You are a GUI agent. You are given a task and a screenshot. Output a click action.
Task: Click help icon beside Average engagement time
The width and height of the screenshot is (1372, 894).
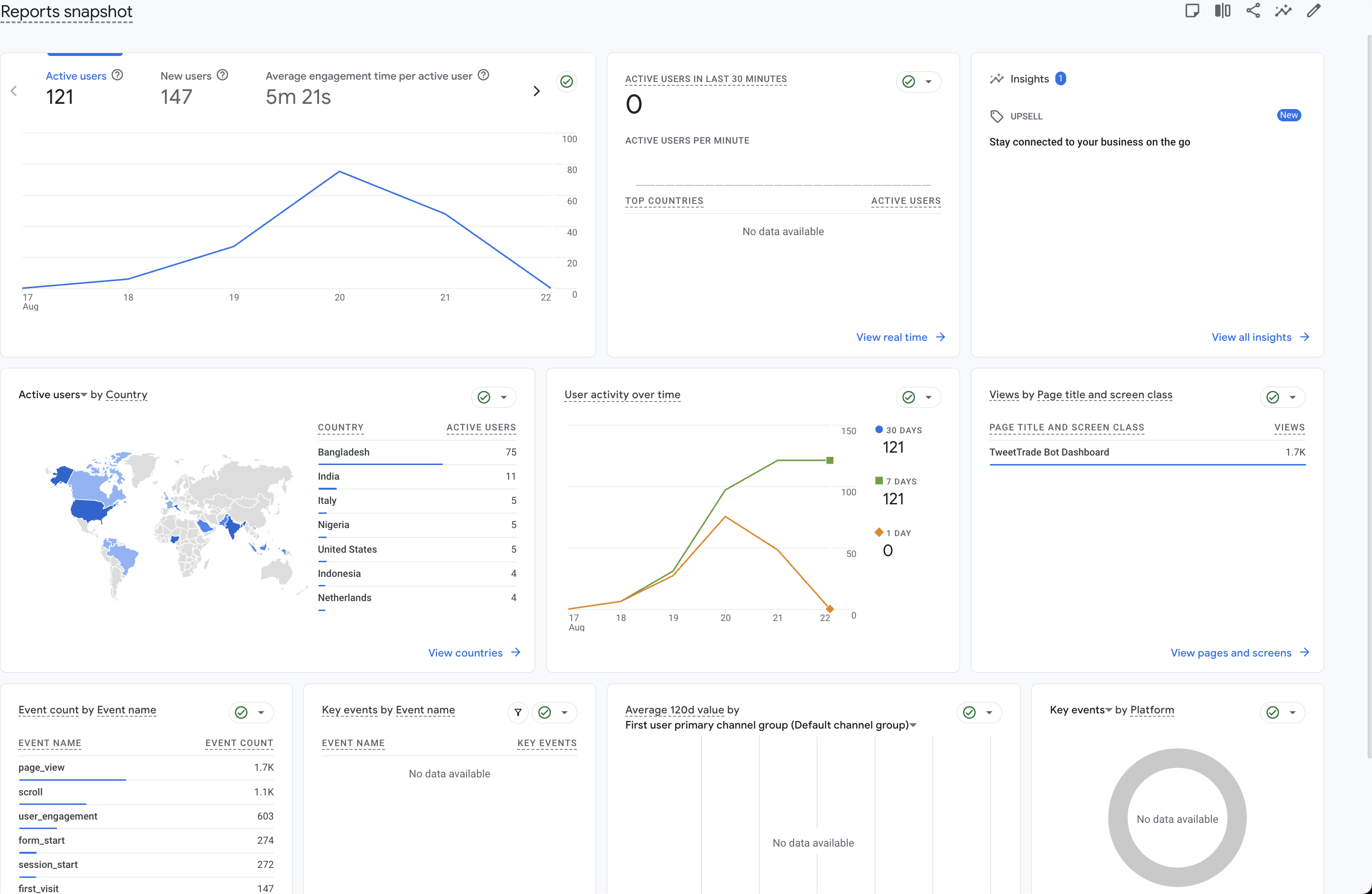(484, 75)
